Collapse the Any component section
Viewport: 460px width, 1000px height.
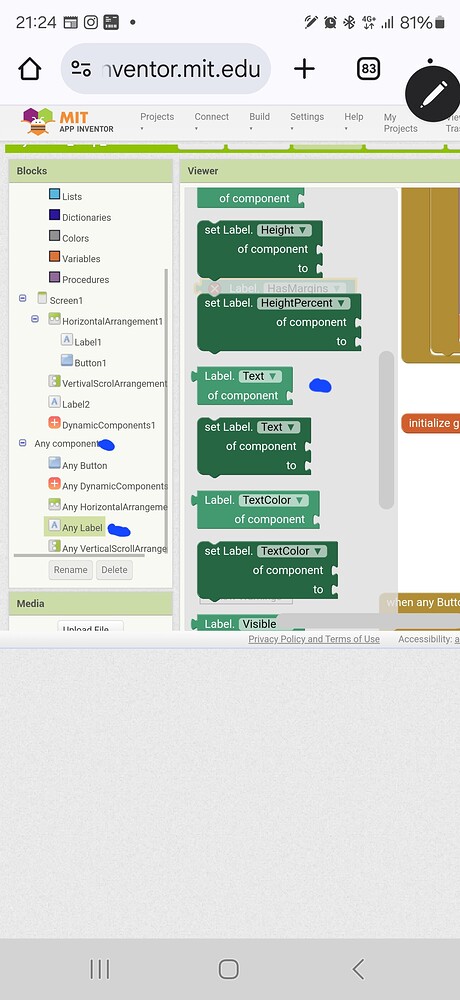point(23,443)
